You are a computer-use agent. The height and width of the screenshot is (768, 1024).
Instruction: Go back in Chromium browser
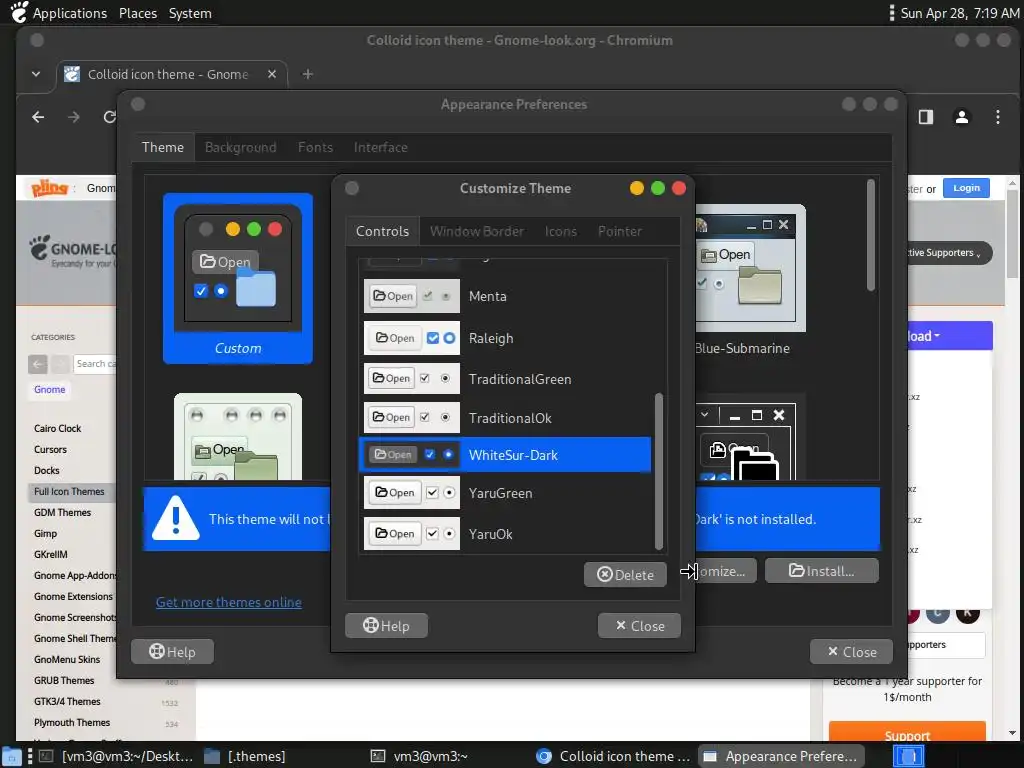click(x=39, y=117)
